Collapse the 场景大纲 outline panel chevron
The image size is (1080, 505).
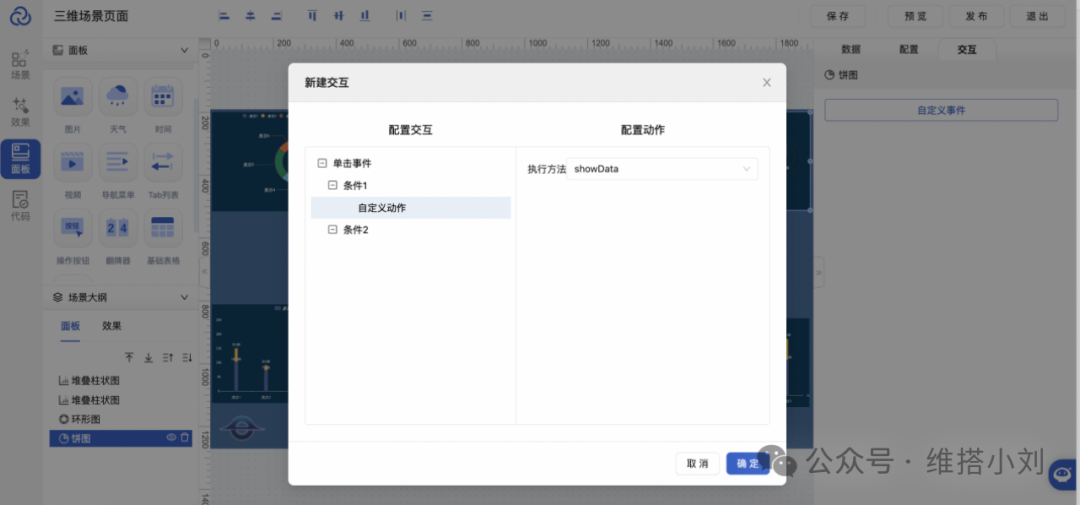(x=184, y=298)
